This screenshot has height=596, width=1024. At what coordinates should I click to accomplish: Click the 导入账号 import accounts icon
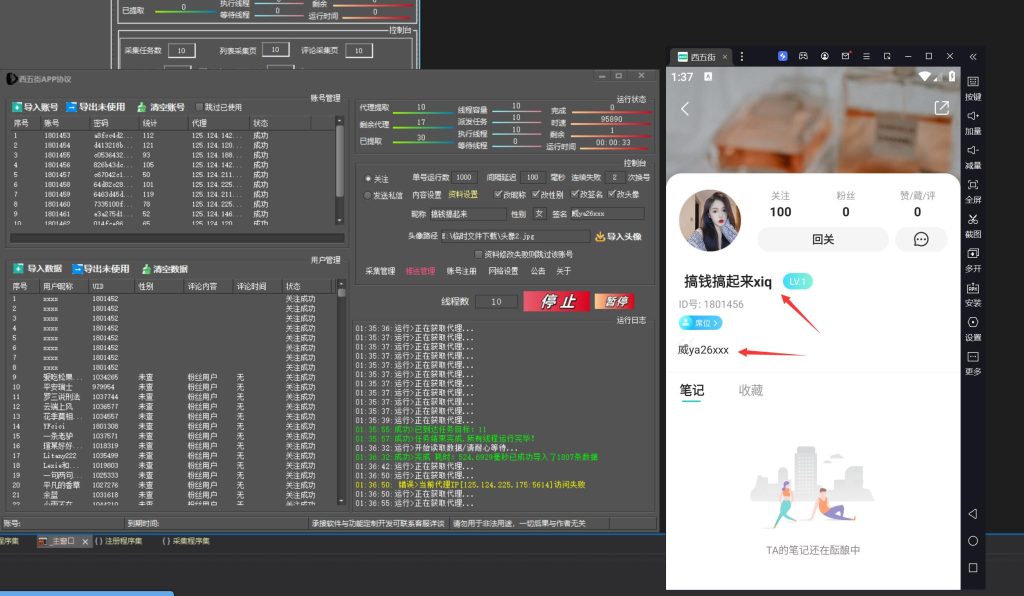coord(18,107)
